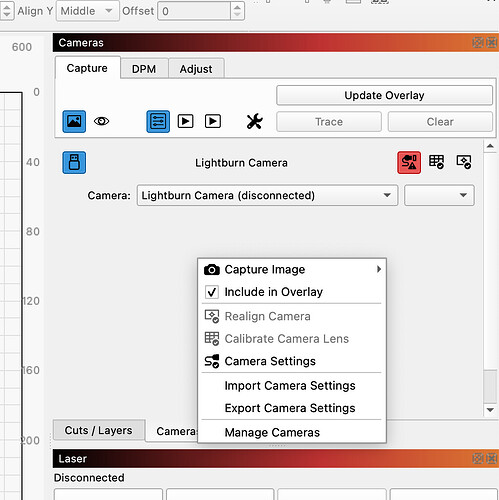This screenshot has height=500, width=499.
Task: Toggle the eye visibility icon
Action: (x=101, y=121)
